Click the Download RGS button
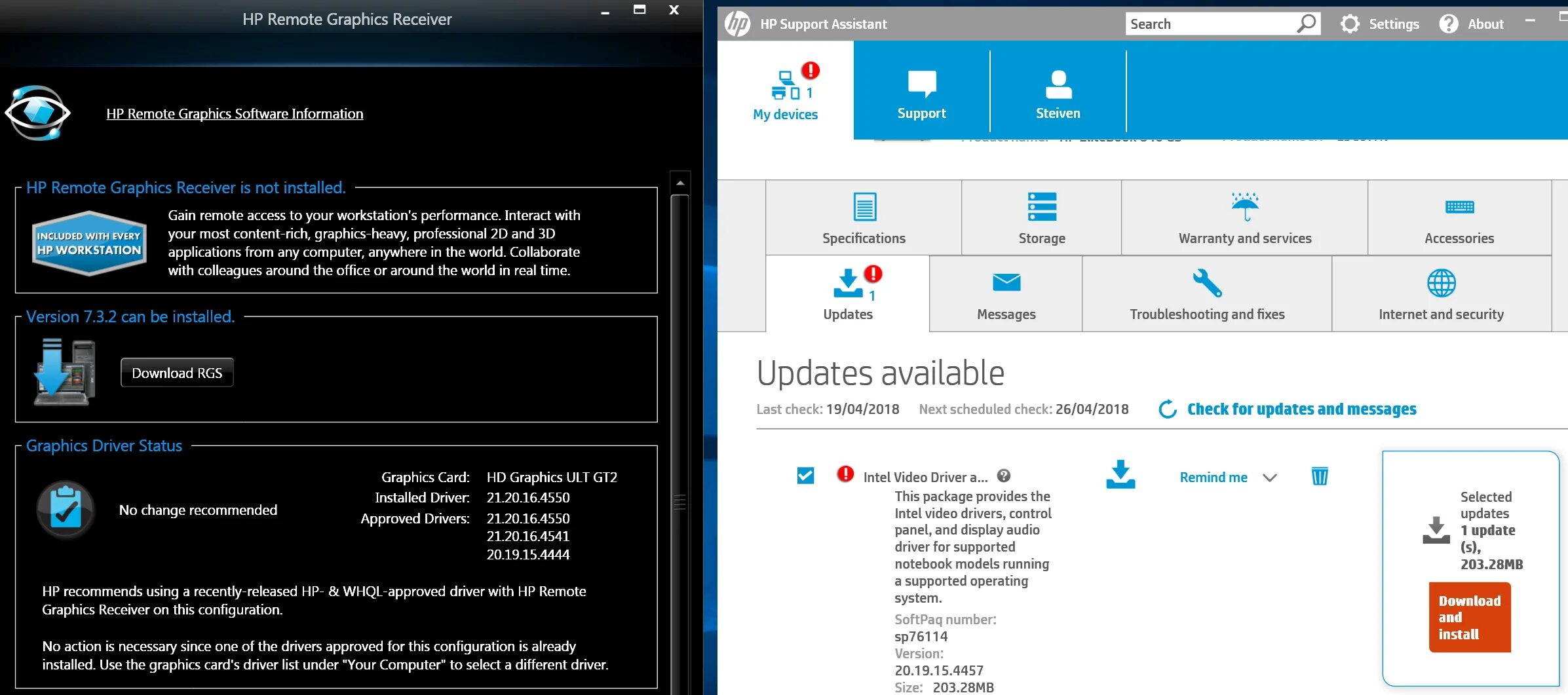The height and width of the screenshot is (695, 1568). coord(177,373)
